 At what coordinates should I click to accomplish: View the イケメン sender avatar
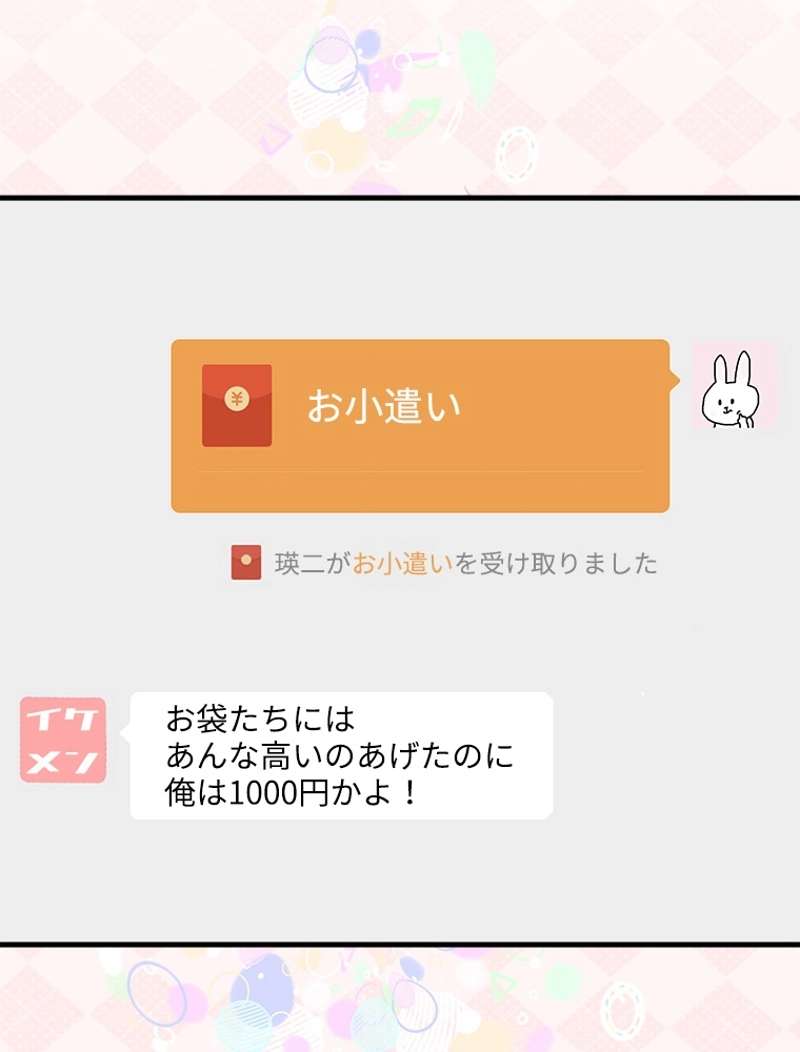coord(63,739)
